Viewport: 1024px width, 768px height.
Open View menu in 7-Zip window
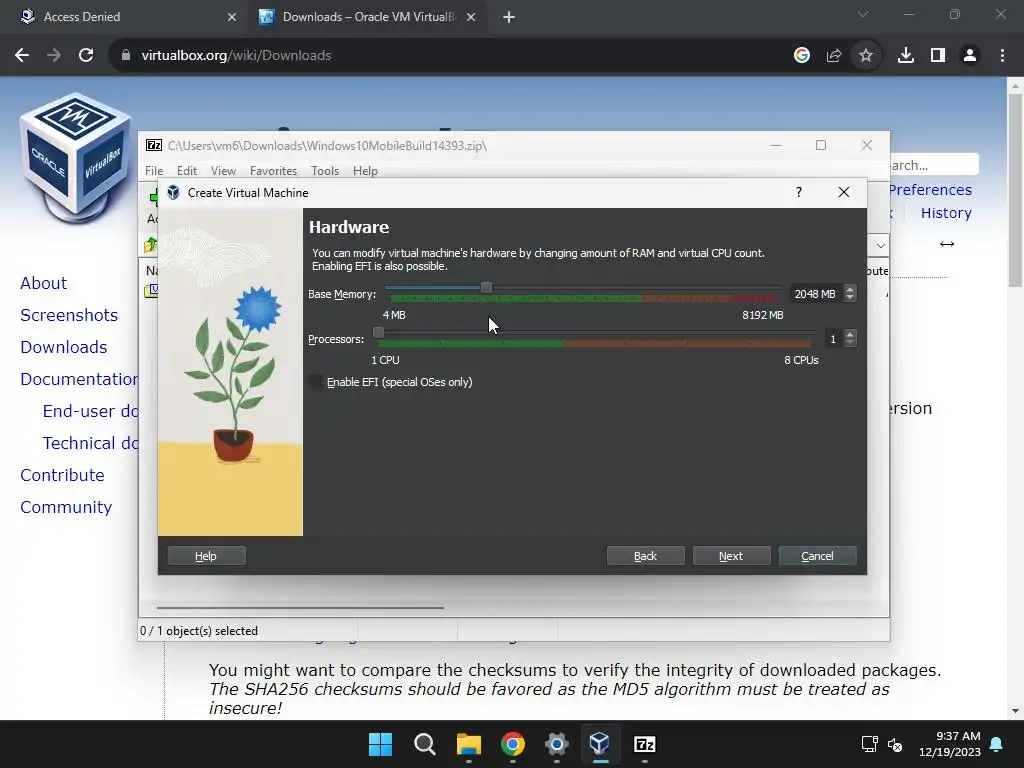coord(223,170)
